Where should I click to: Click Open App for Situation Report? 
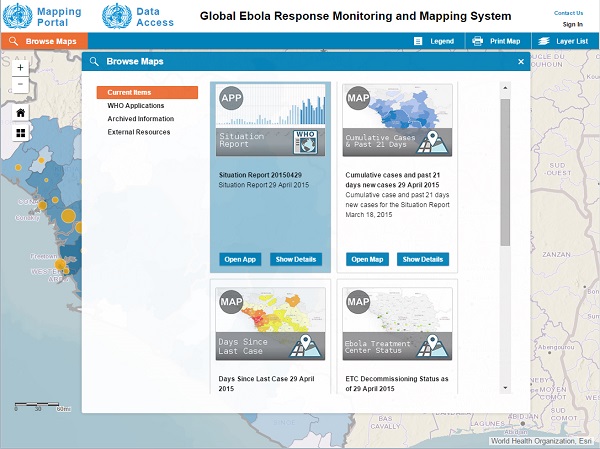241,259
